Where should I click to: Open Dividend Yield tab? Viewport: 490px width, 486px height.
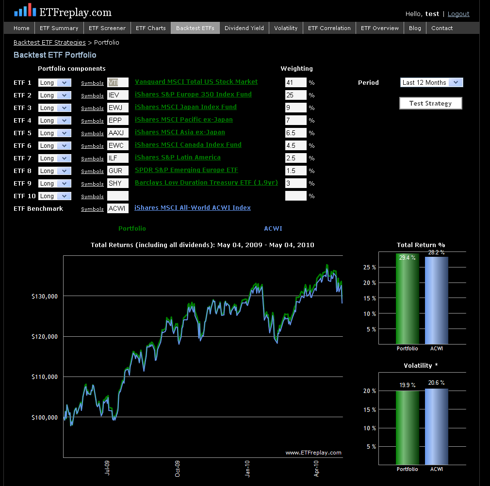coord(244,28)
